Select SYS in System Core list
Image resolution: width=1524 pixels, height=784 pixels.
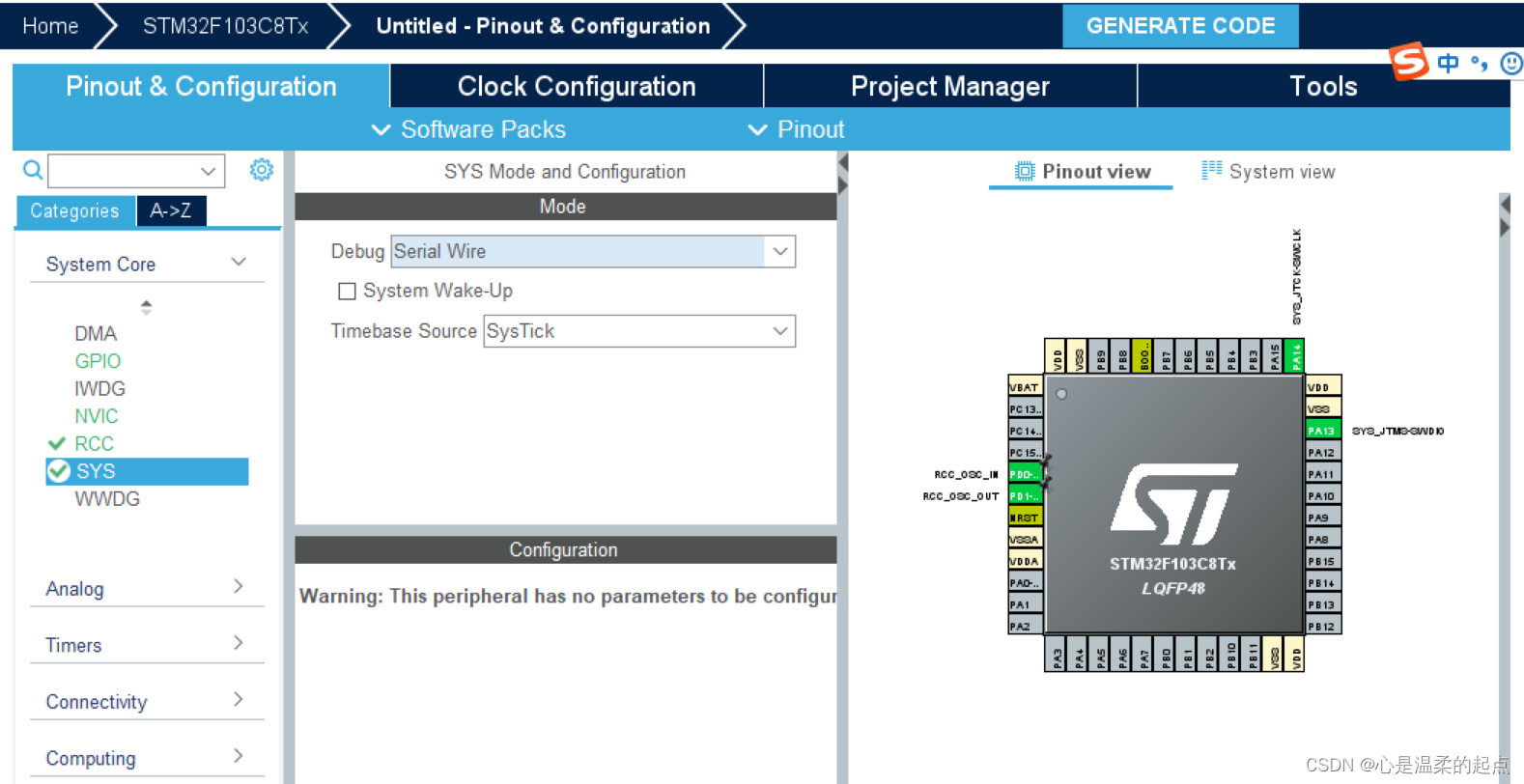[x=147, y=471]
